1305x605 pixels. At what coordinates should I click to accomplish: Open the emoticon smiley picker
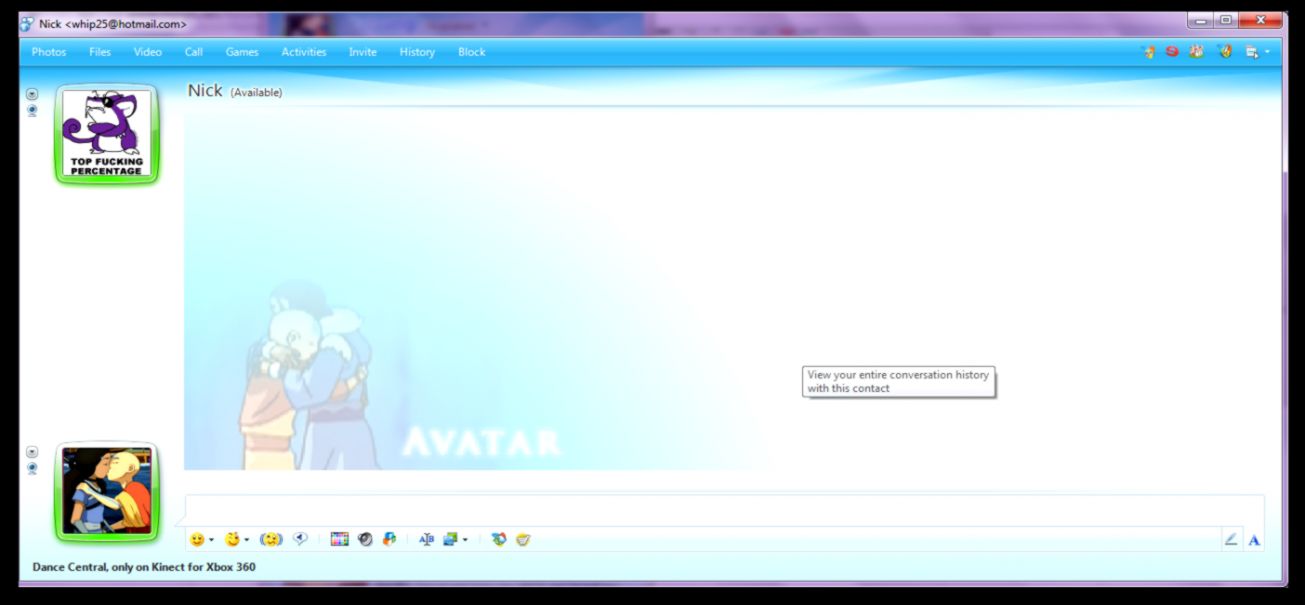point(197,538)
